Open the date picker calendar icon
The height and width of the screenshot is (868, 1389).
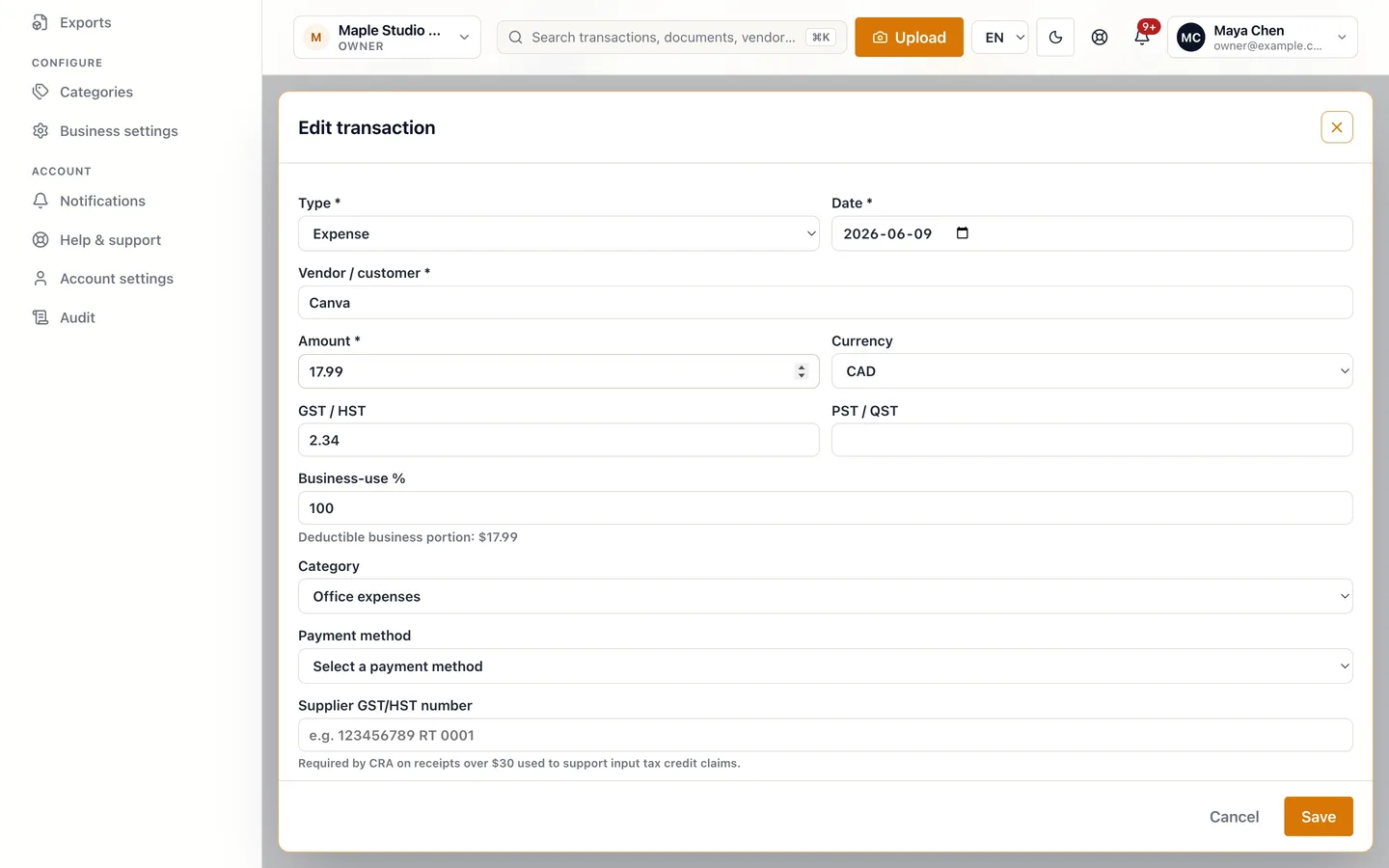962,233
